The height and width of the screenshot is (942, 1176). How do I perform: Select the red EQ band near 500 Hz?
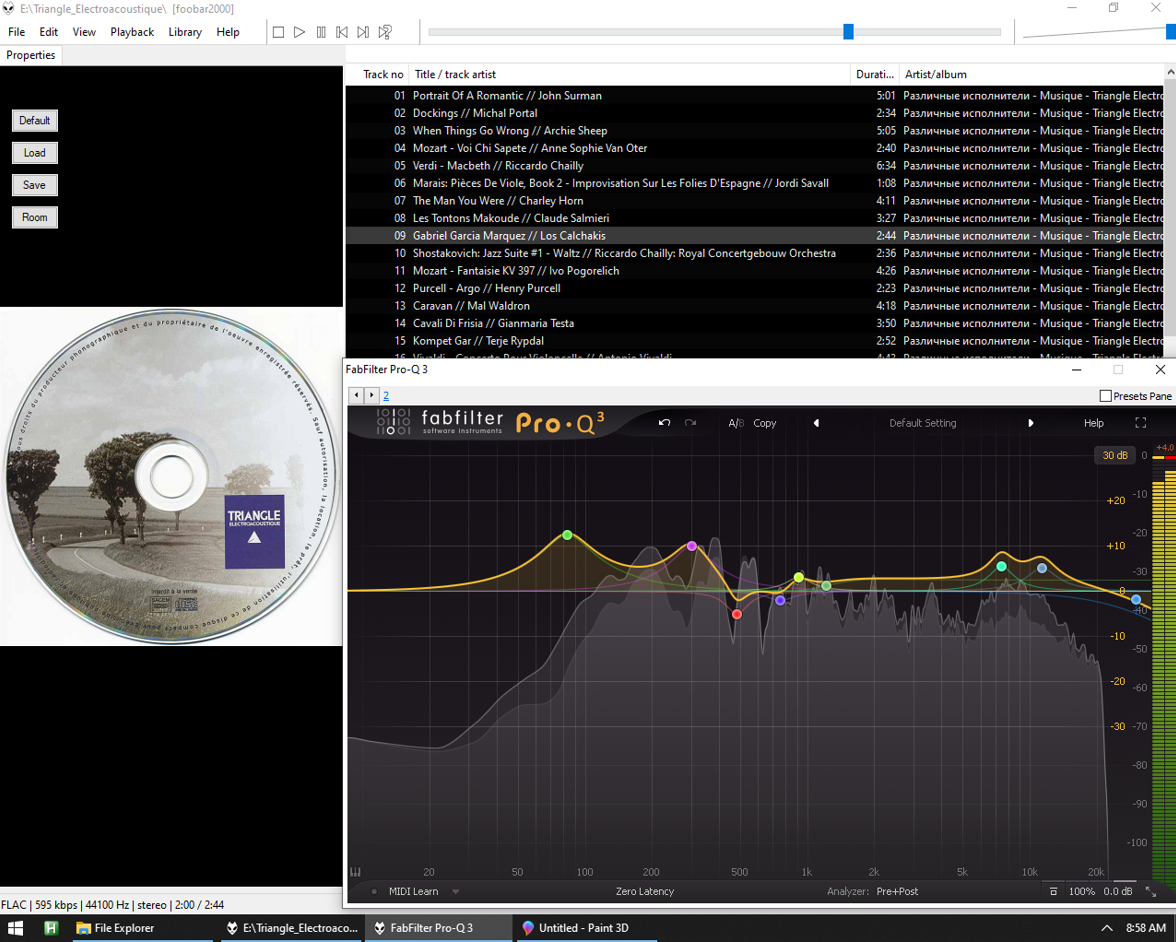736,614
